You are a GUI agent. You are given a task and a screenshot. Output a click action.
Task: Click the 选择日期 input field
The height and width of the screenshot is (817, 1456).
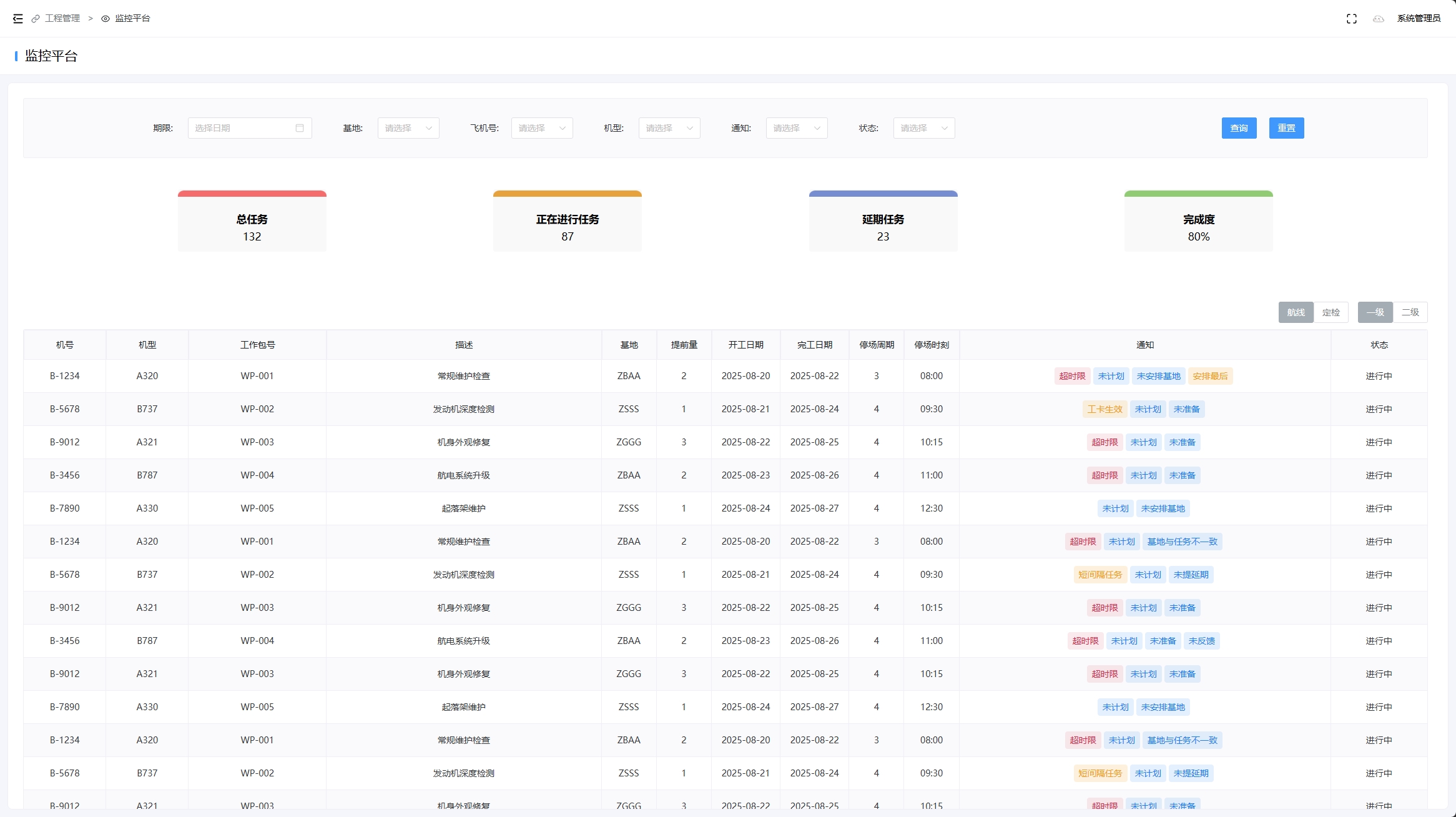point(250,128)
